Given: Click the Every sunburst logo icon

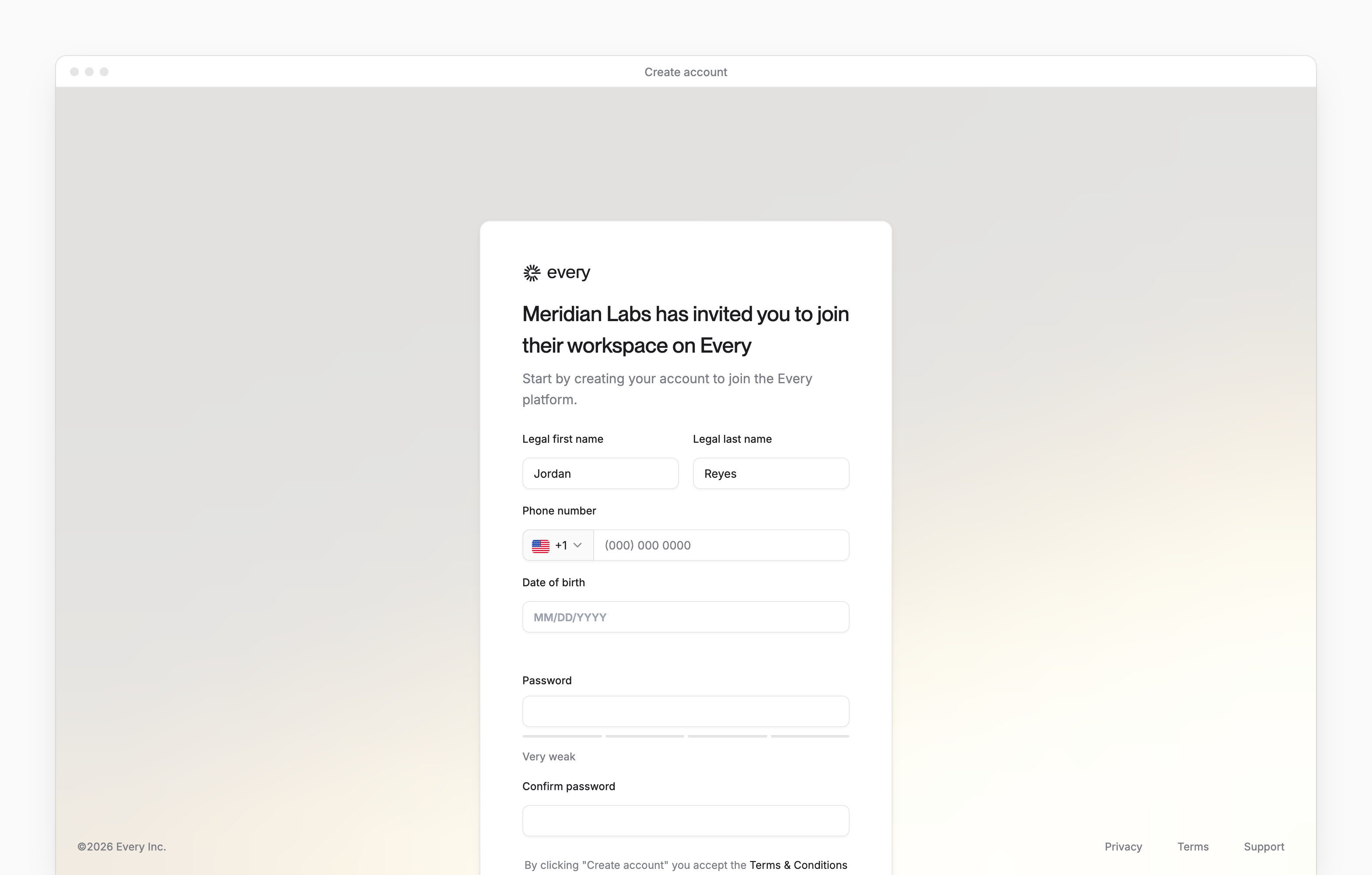Looking at the screenshot, I should [x=532, y=273].
